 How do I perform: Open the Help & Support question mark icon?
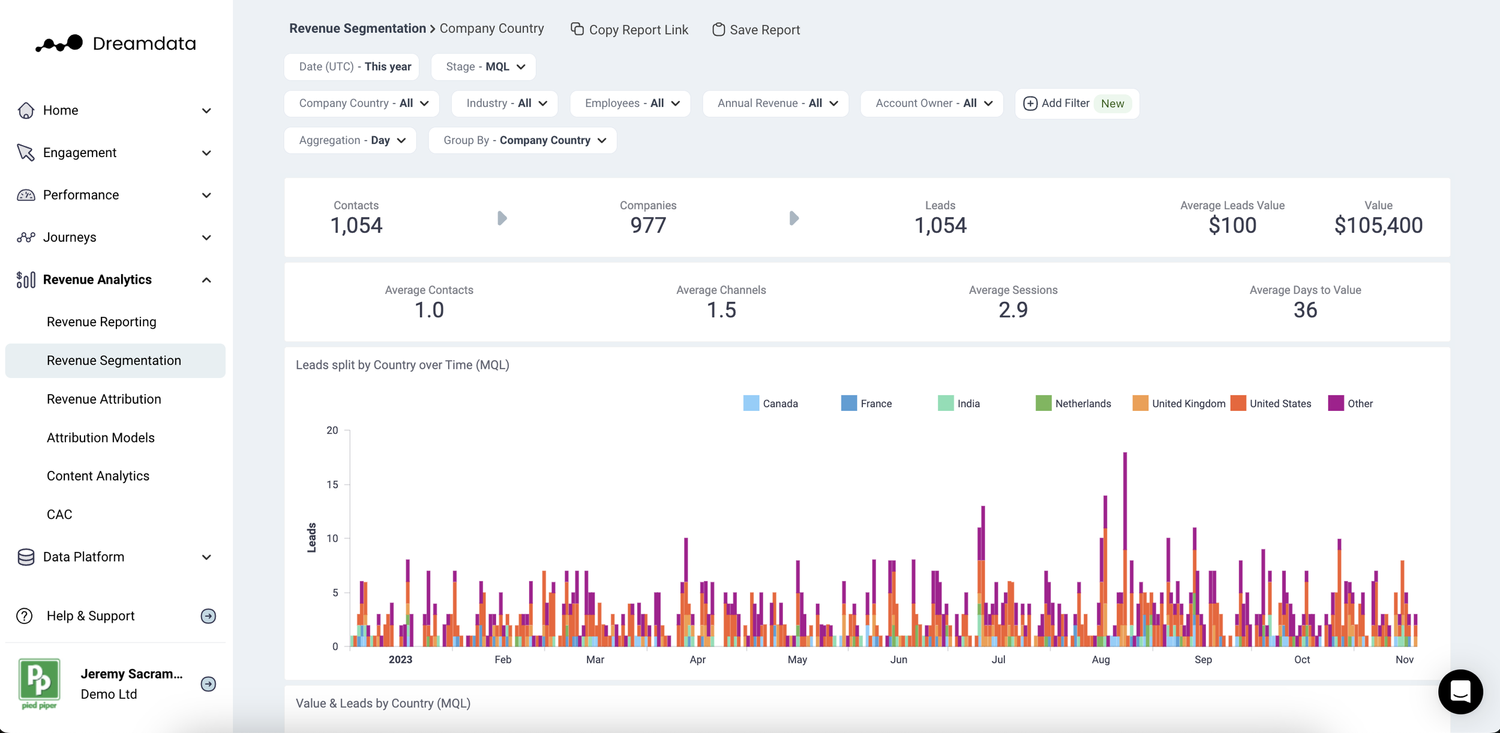click(25, 615)
